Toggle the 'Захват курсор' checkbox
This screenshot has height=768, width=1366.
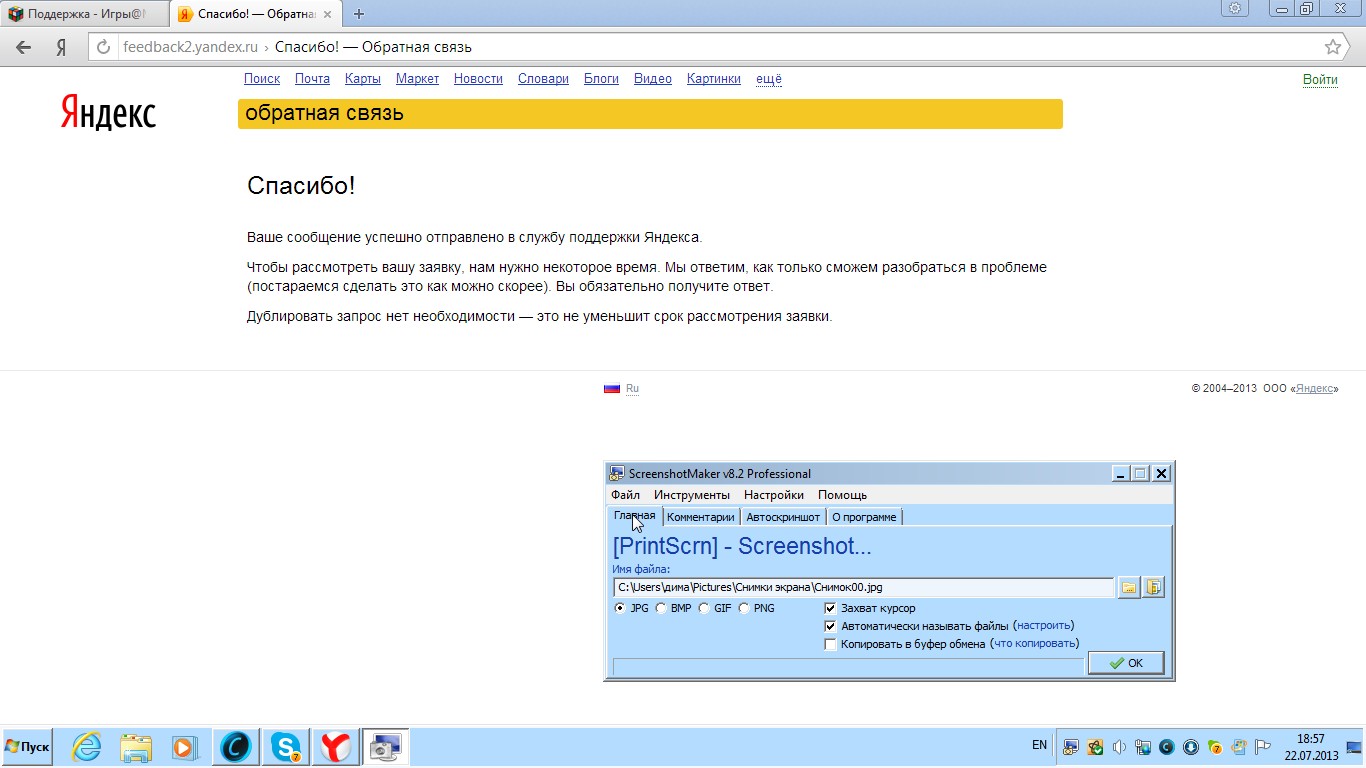(830, 608)
